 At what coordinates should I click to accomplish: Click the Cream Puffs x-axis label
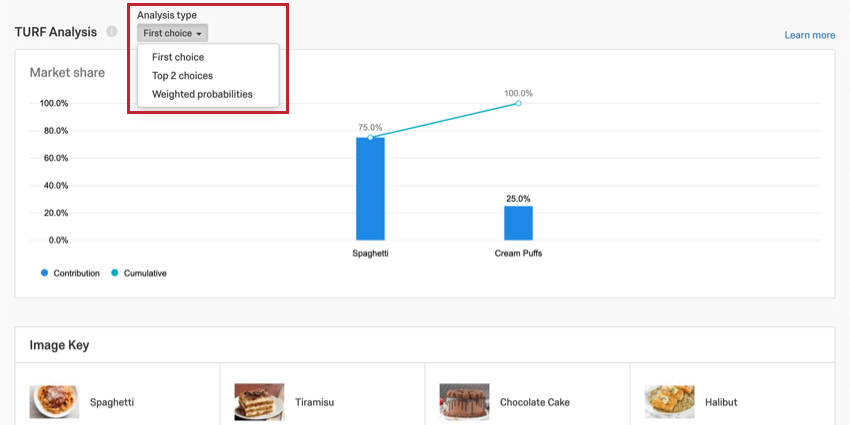pyautogui.click(x=518, y=253)
